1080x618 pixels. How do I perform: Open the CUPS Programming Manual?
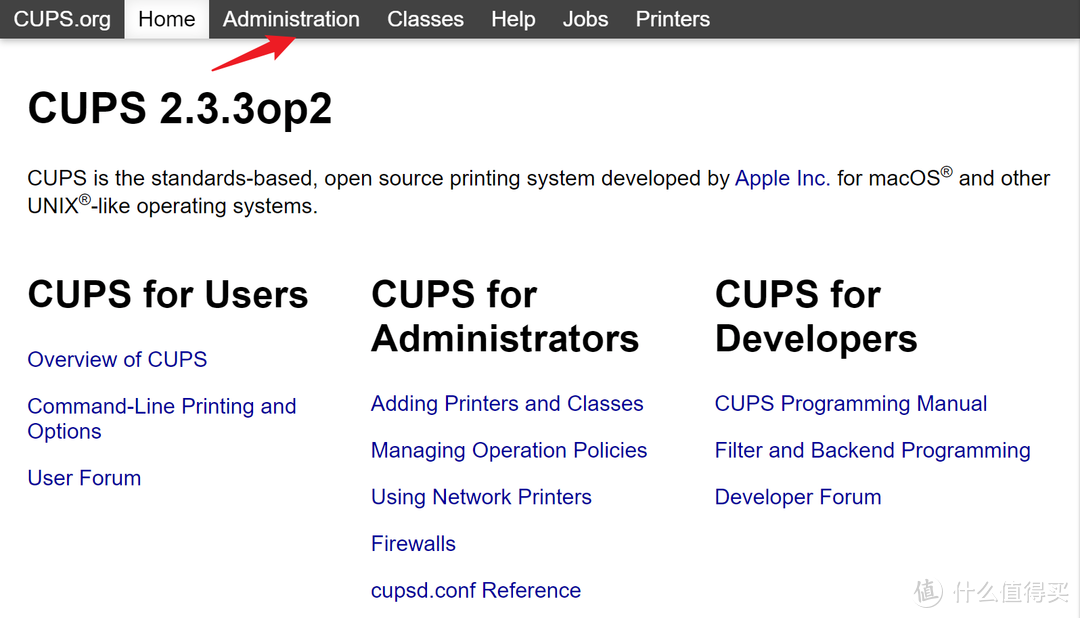point(851,403)
